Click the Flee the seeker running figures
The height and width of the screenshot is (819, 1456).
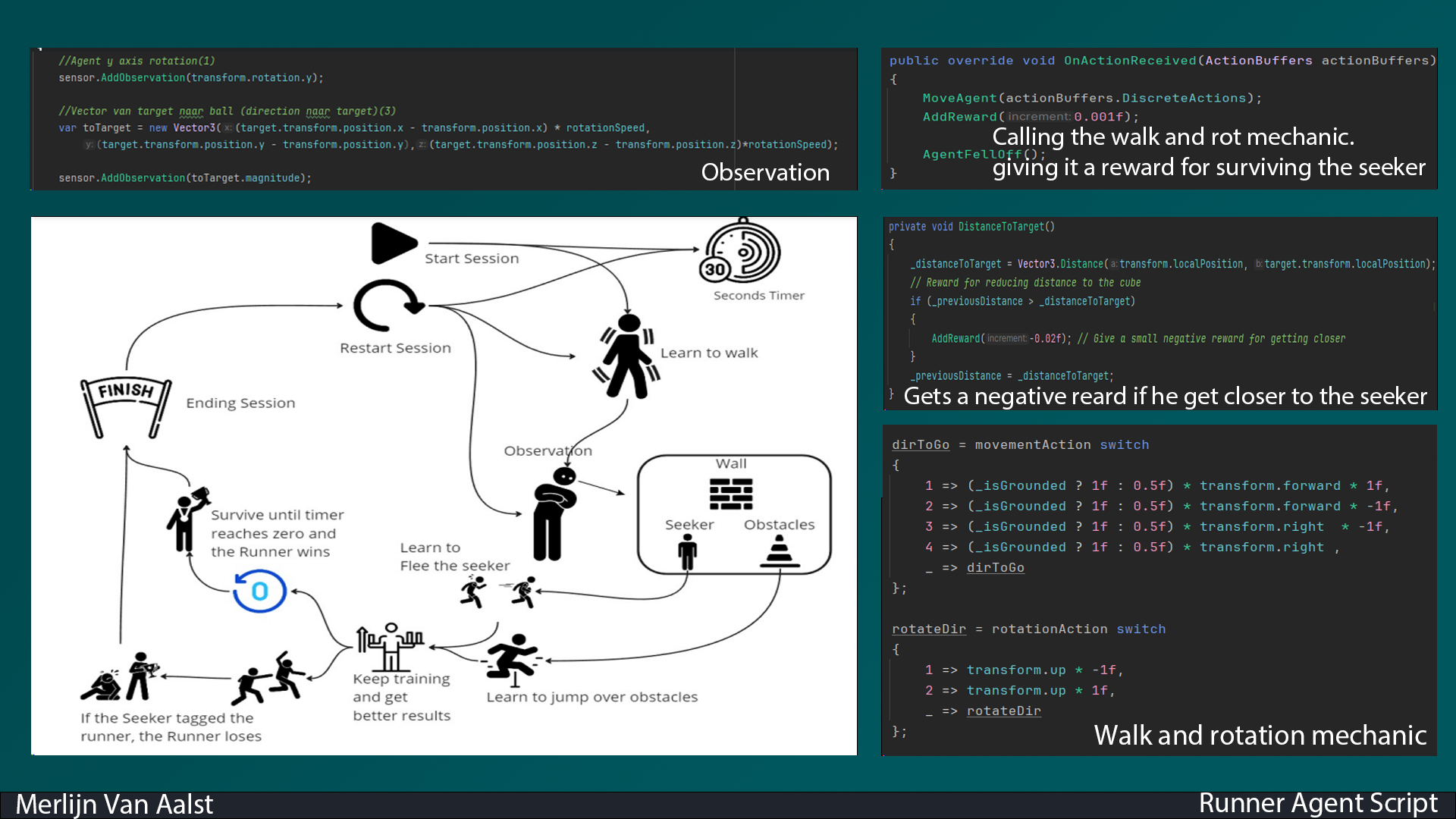[499, 592]
